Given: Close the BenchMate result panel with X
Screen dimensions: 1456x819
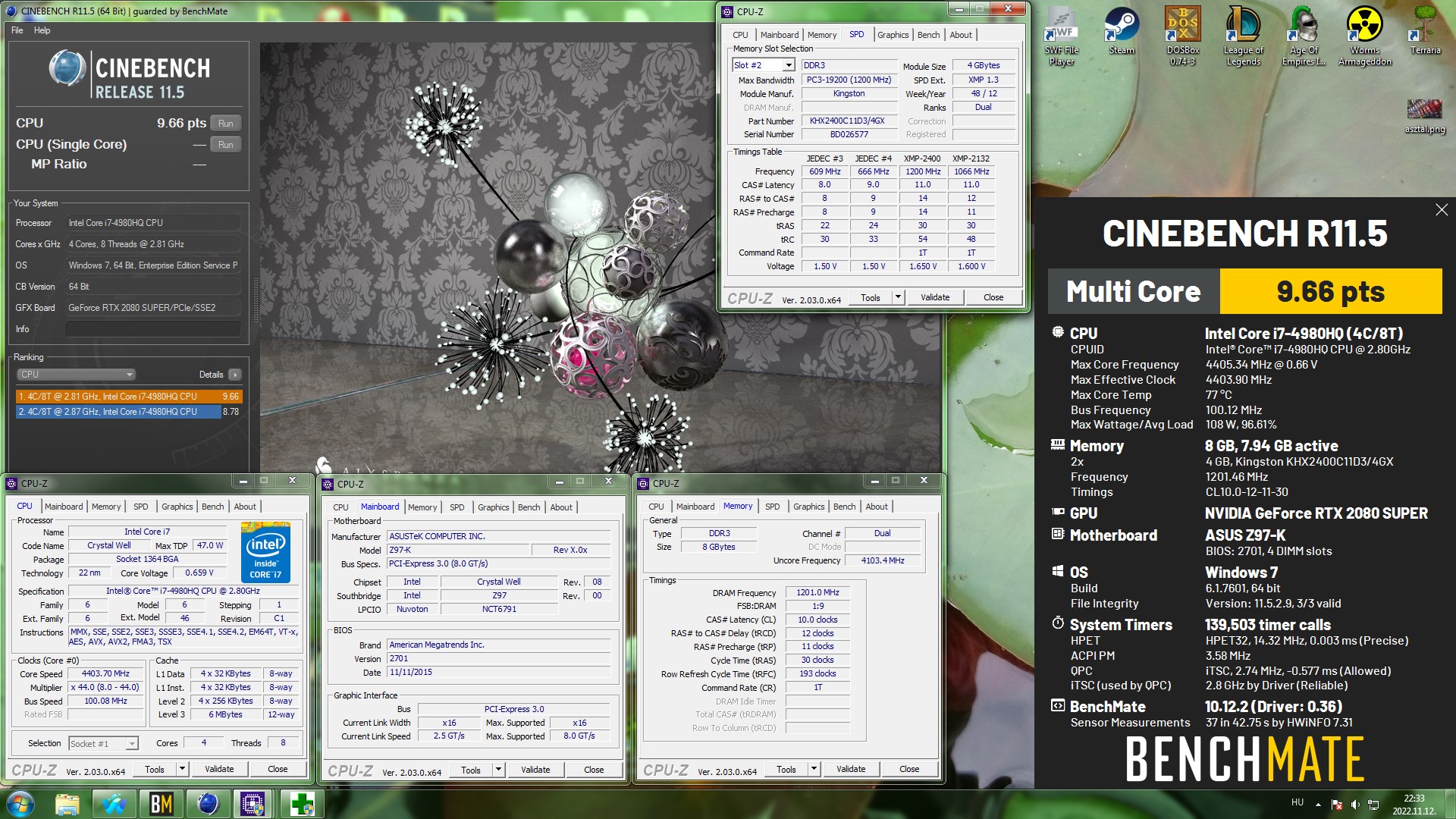Looking at the screenshot, I should pyautogui.click(x=1442, y=209).
